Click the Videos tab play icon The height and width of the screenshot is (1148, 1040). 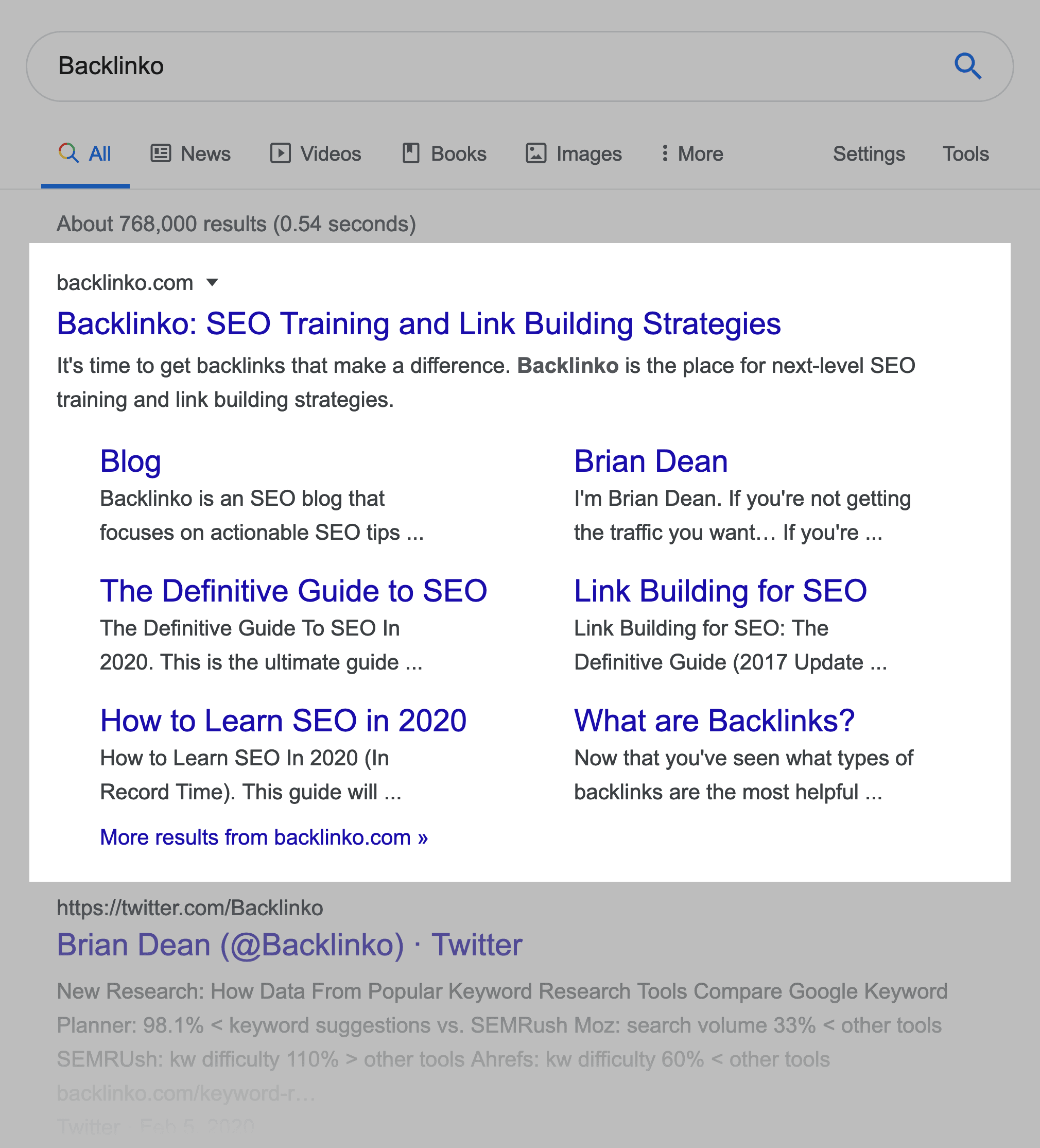tap(280, 153)
